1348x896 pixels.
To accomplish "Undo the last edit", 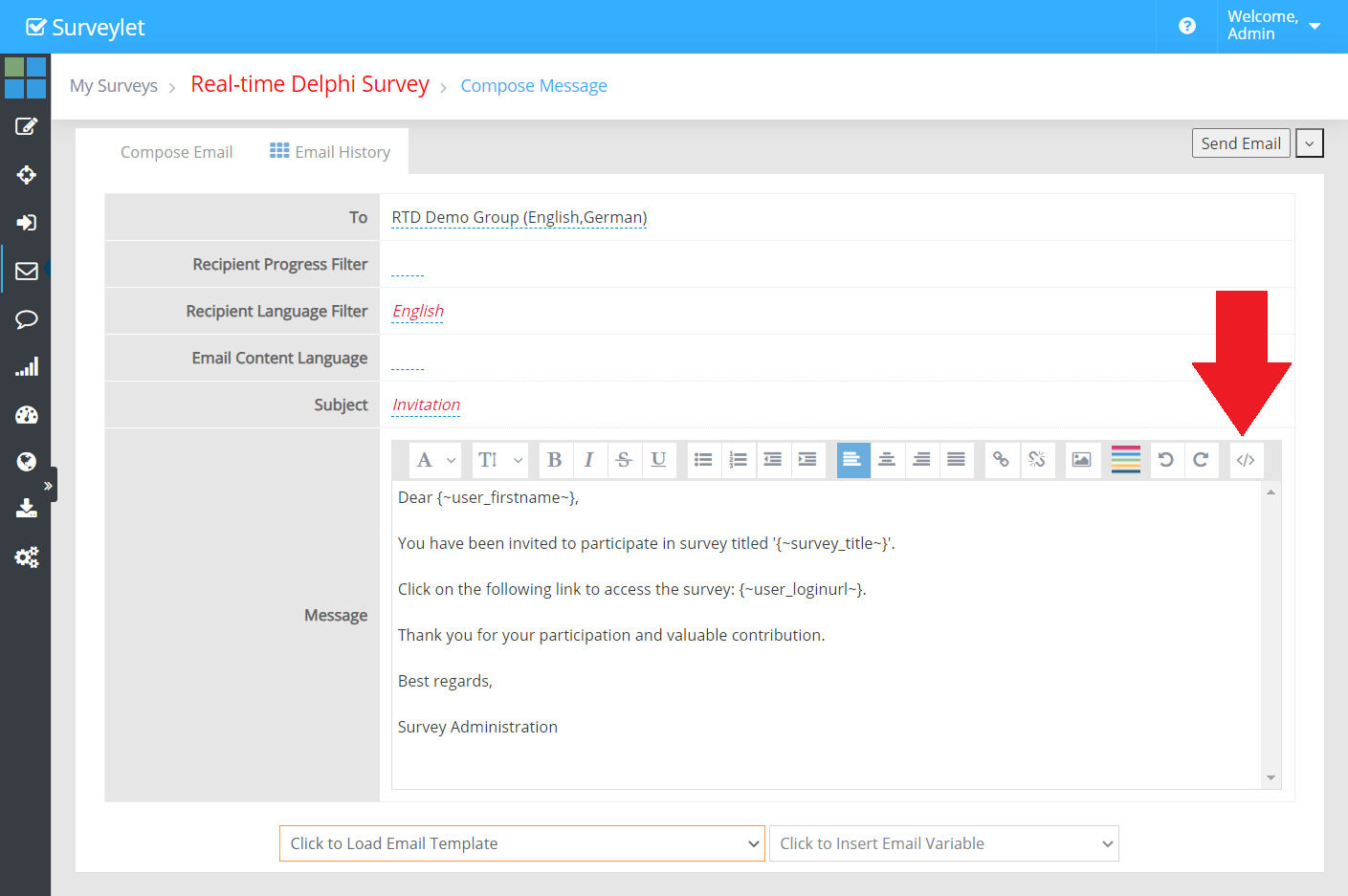I will [1166, 460].
